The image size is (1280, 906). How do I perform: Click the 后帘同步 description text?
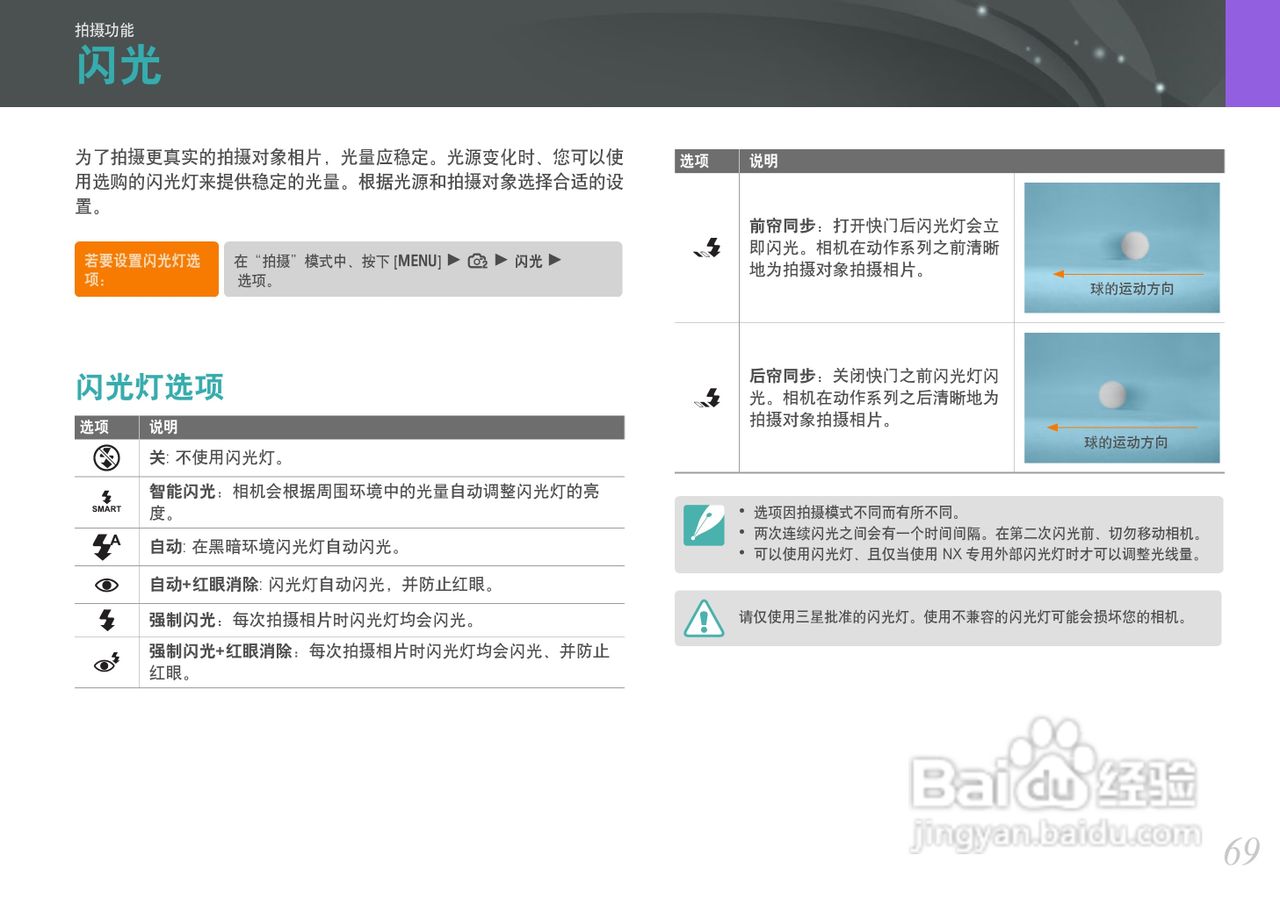click(875, 398)
